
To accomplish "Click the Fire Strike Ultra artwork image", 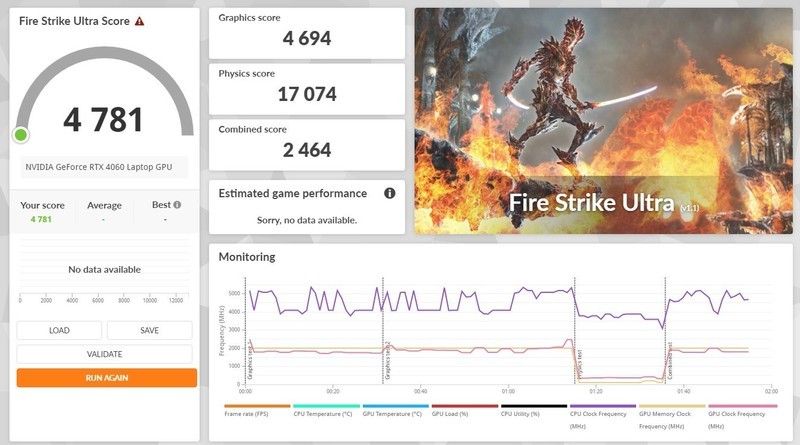I will (x=603, y=121).
